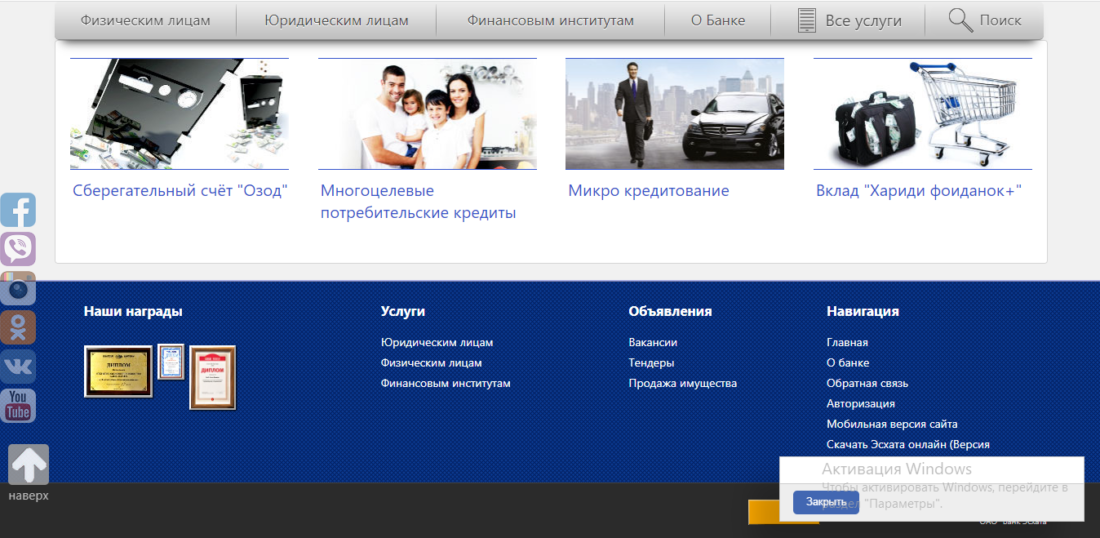Click the Viber social icon
This screenshot has width=1100, height=538.
tap(18, 249)
